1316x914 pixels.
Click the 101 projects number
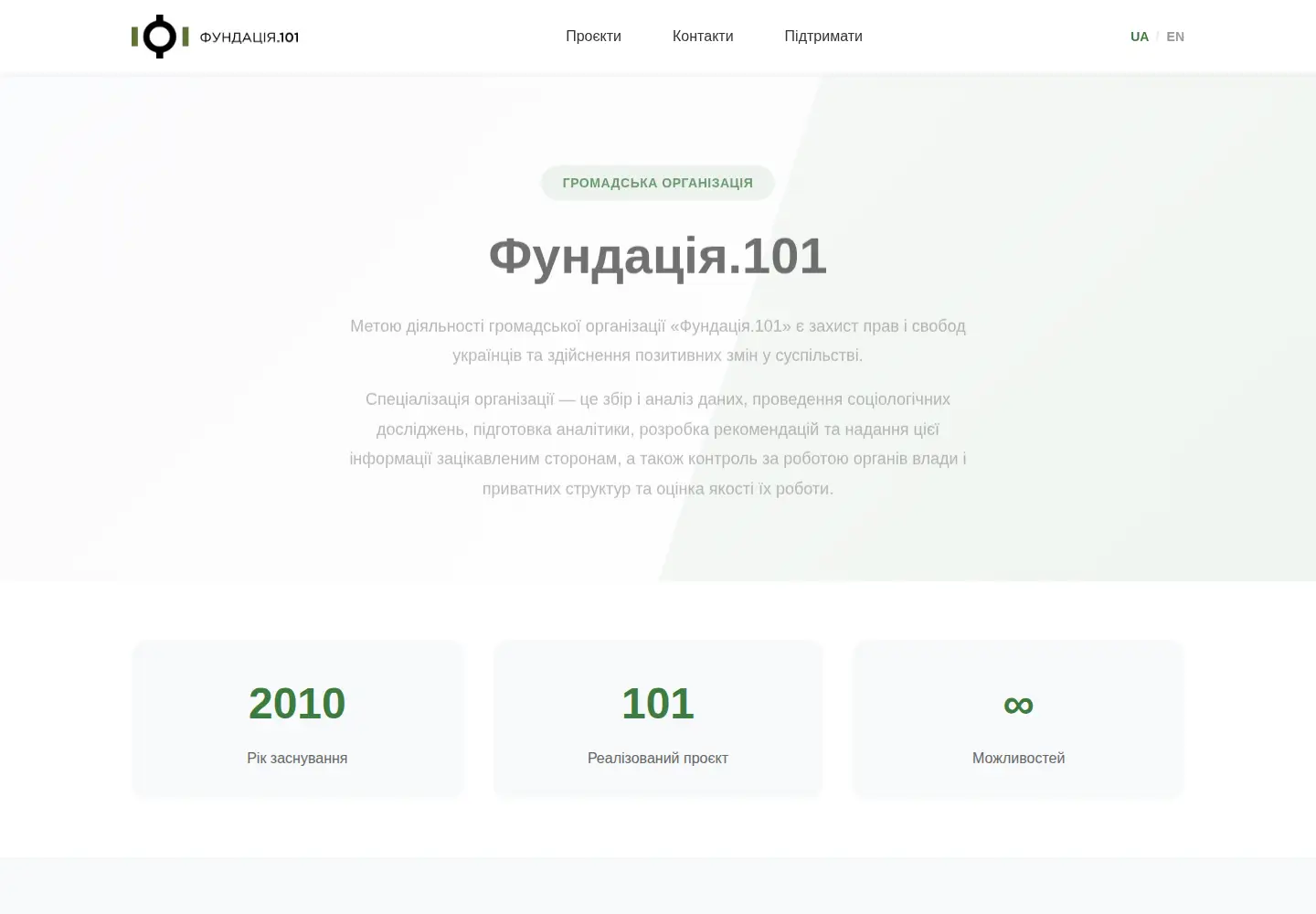pos(658,704)
